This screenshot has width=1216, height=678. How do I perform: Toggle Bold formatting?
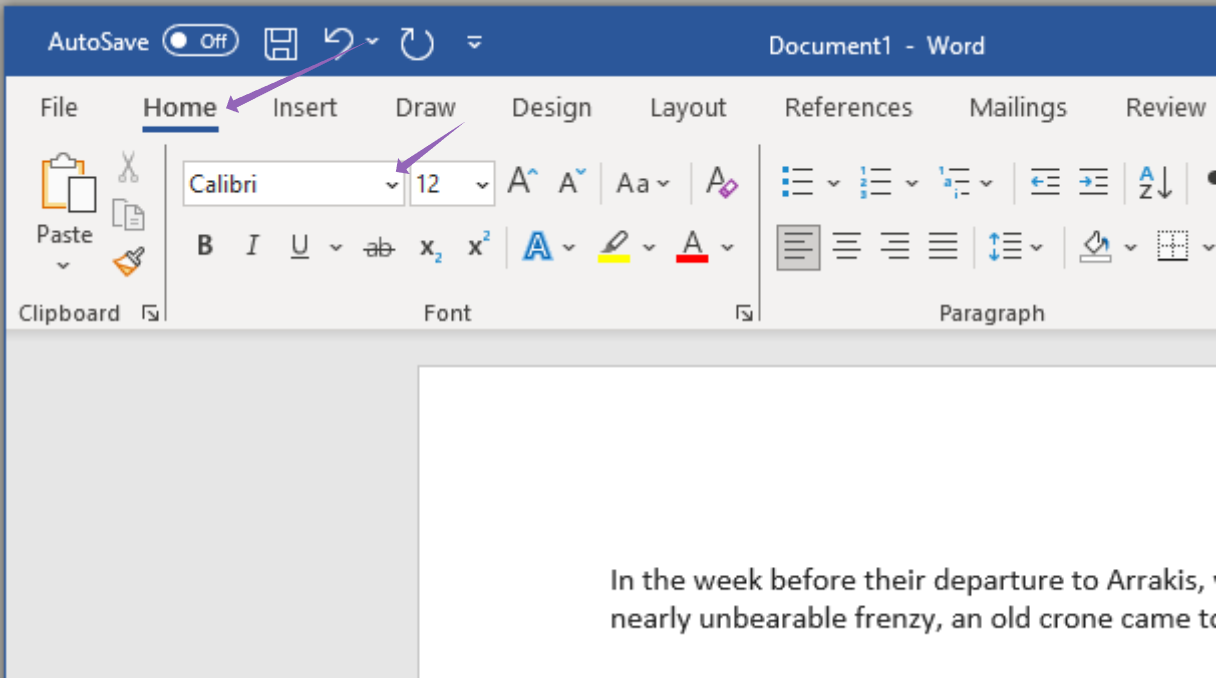pos(205,247)
